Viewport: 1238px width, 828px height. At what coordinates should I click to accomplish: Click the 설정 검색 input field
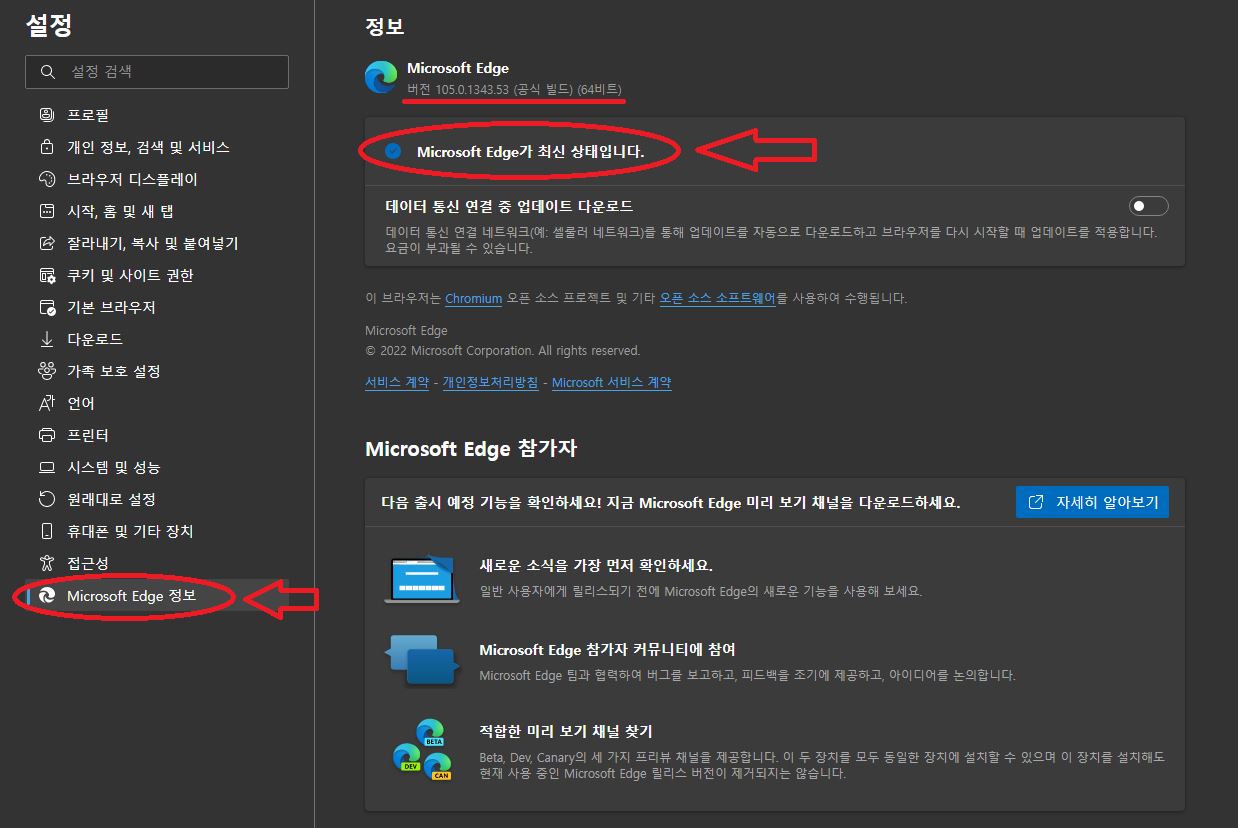point(157,72)
